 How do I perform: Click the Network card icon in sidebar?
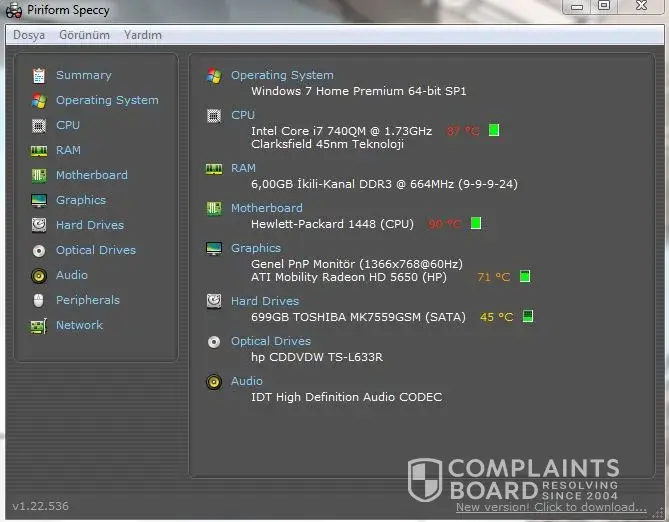coord(39,326)
